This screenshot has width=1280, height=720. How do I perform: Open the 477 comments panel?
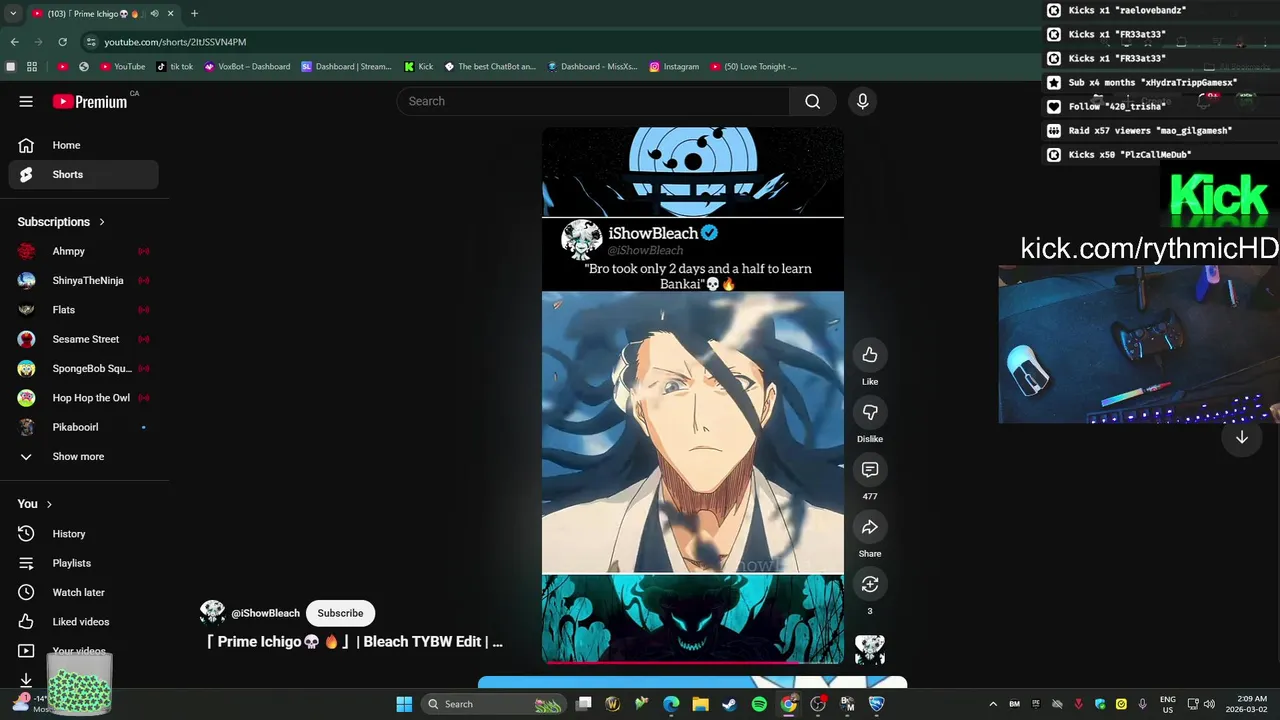point(870,470)
